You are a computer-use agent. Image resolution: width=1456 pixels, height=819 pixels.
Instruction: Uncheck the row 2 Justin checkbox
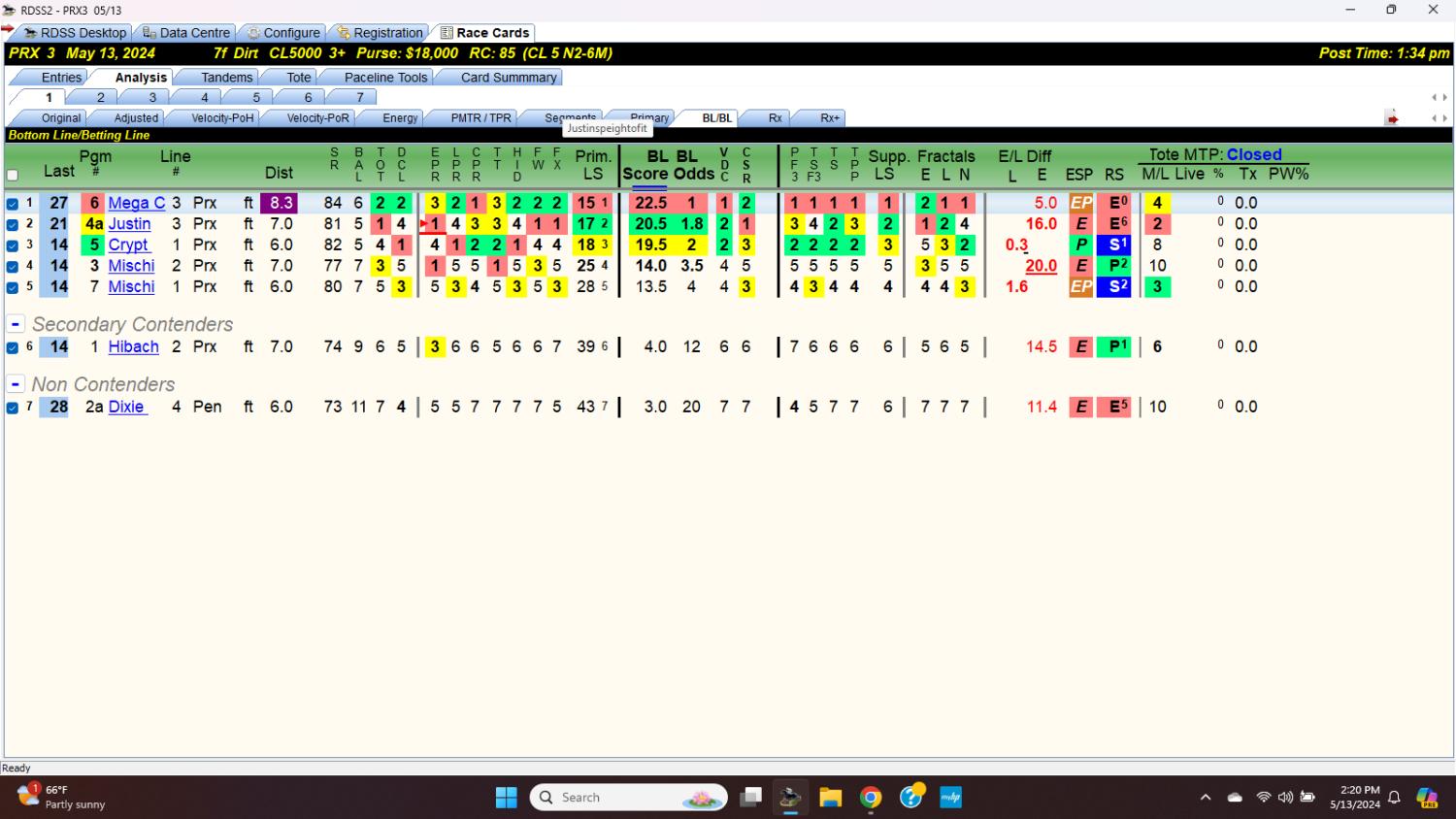click(x=13, y=224)
